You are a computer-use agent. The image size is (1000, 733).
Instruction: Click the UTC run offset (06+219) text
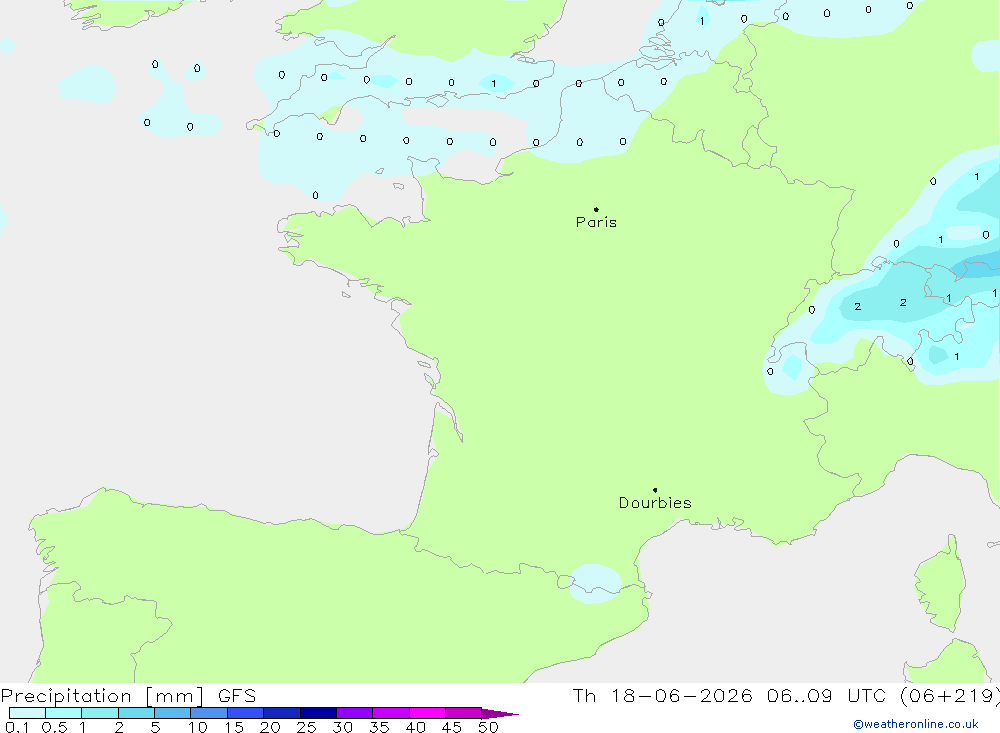click(x=950, y=695)
